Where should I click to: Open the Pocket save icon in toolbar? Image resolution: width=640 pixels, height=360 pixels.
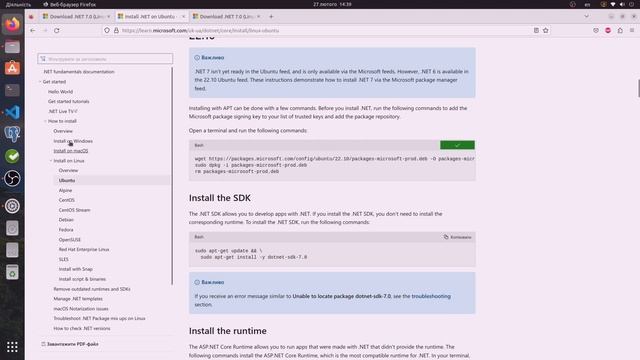(x=596, y=30)
